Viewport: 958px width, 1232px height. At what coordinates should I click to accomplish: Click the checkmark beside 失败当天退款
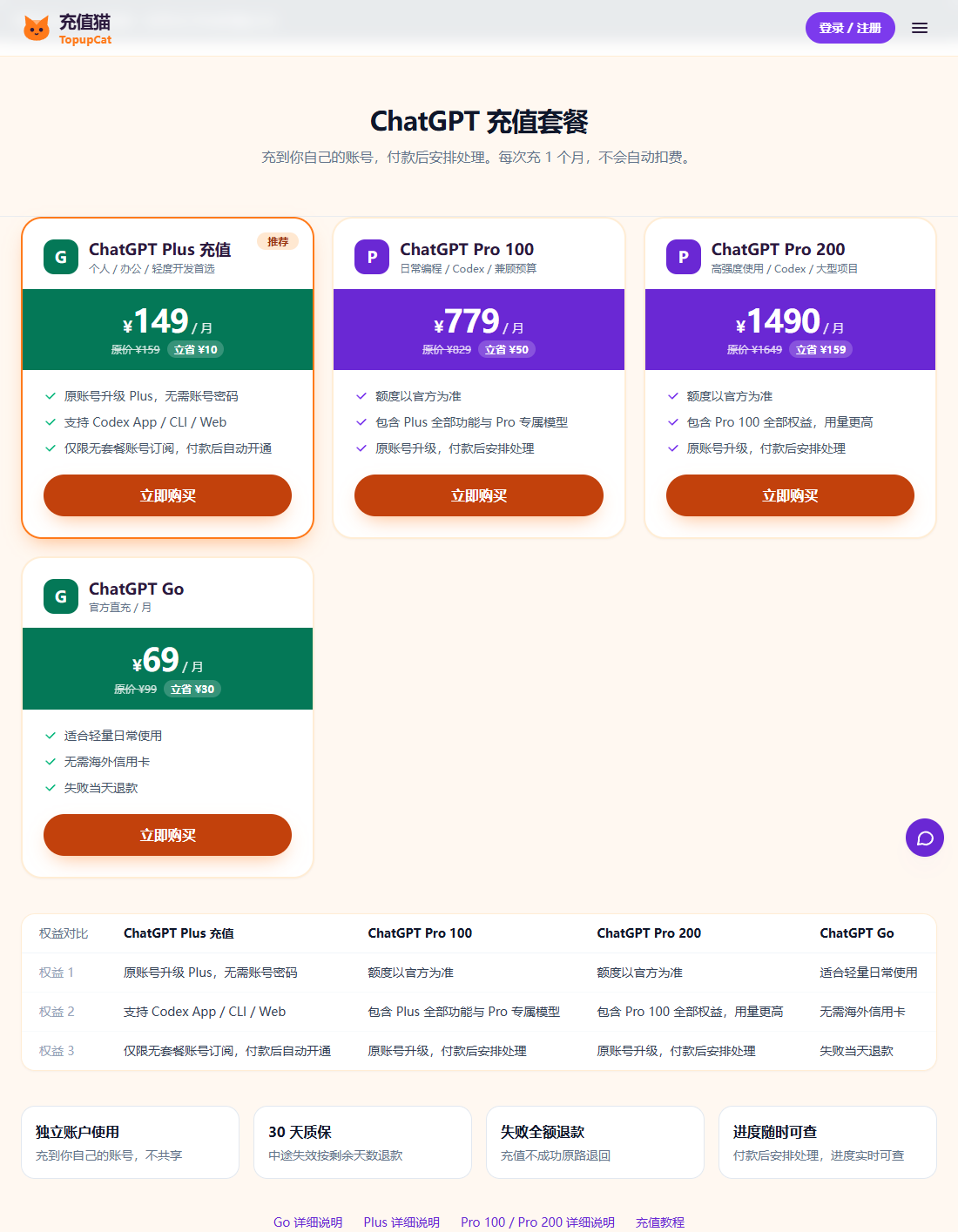51,788
